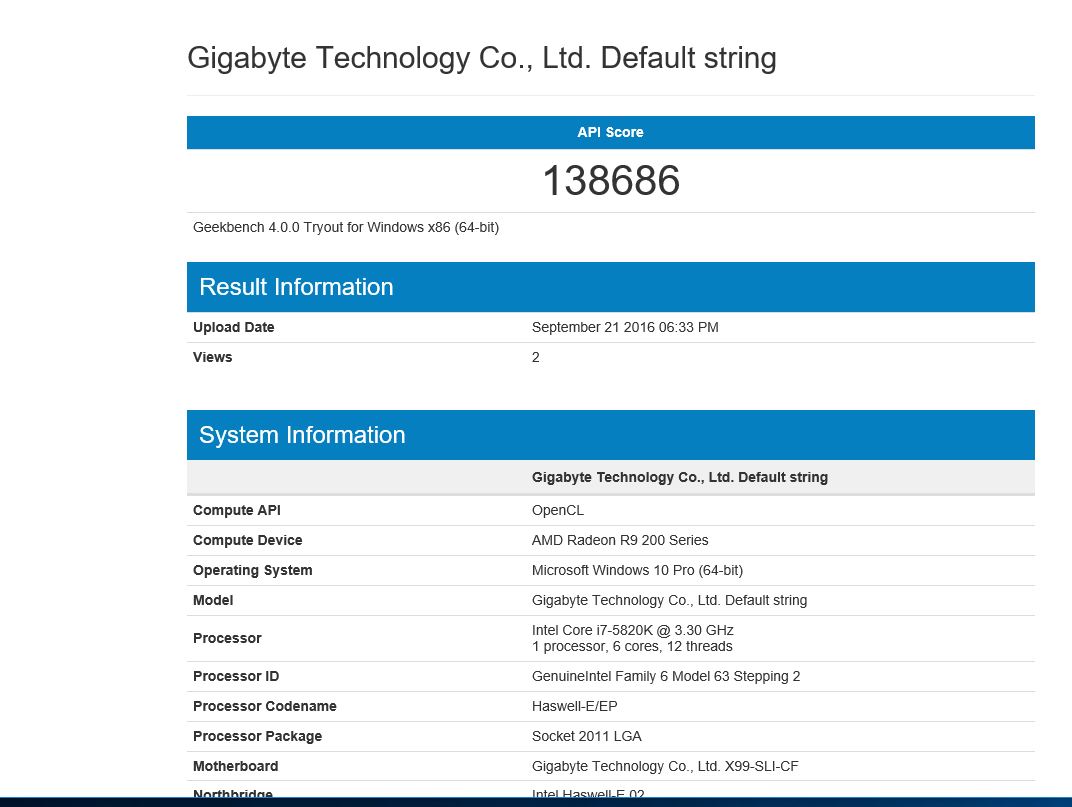Click the Model row label
The height and width of the screenshot is (807, 1072).
click(x=213, y=600)
